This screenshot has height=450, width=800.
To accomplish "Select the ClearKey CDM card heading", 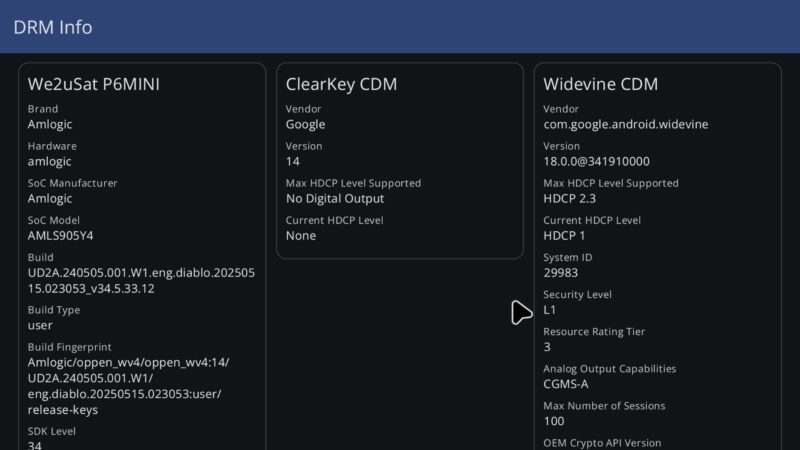I will tap(341, 85).
